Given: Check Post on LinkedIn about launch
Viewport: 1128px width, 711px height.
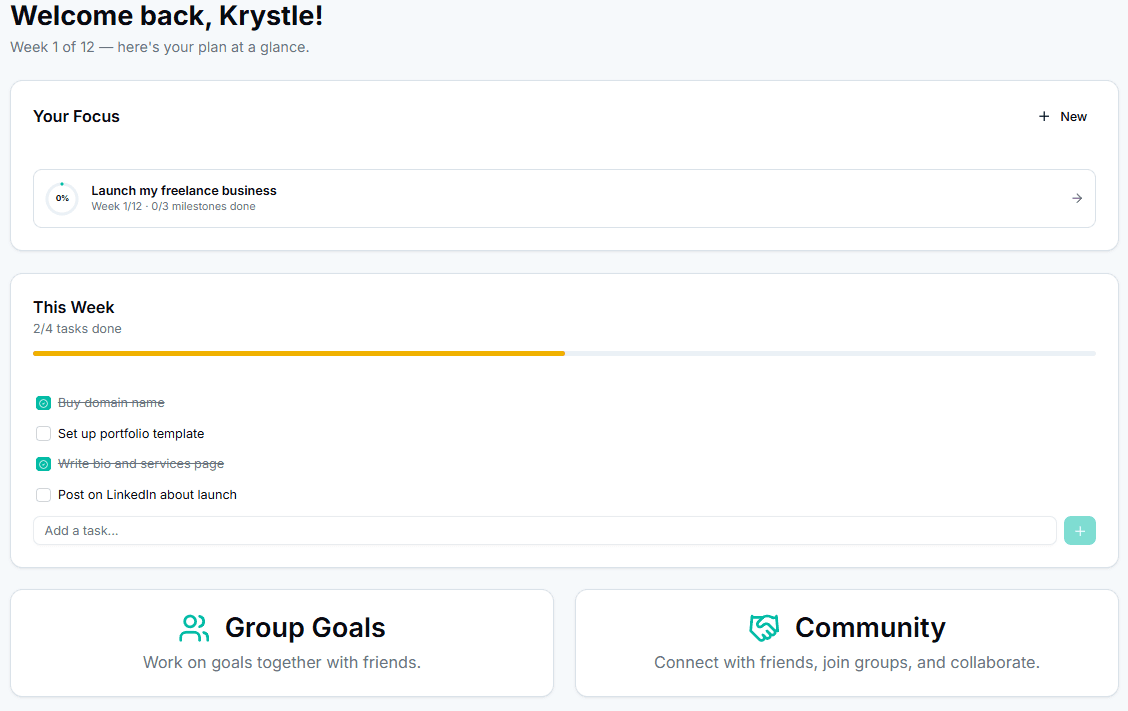Looking at the screenshot, I should (x=43, y=494).
